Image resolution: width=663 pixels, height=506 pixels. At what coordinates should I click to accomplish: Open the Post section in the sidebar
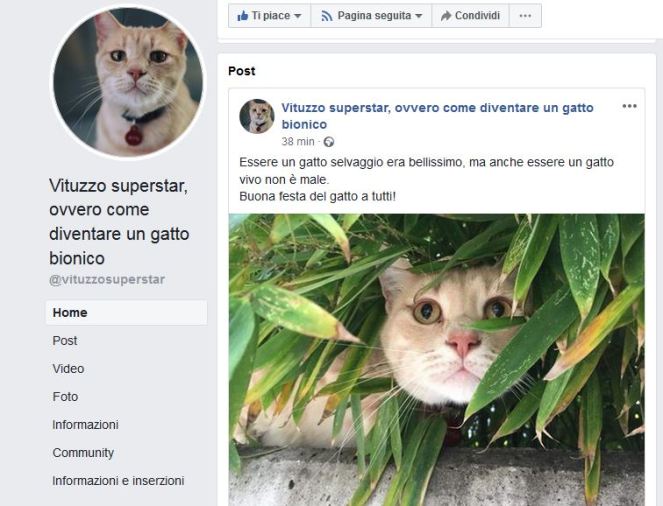(x=65, y=341)
